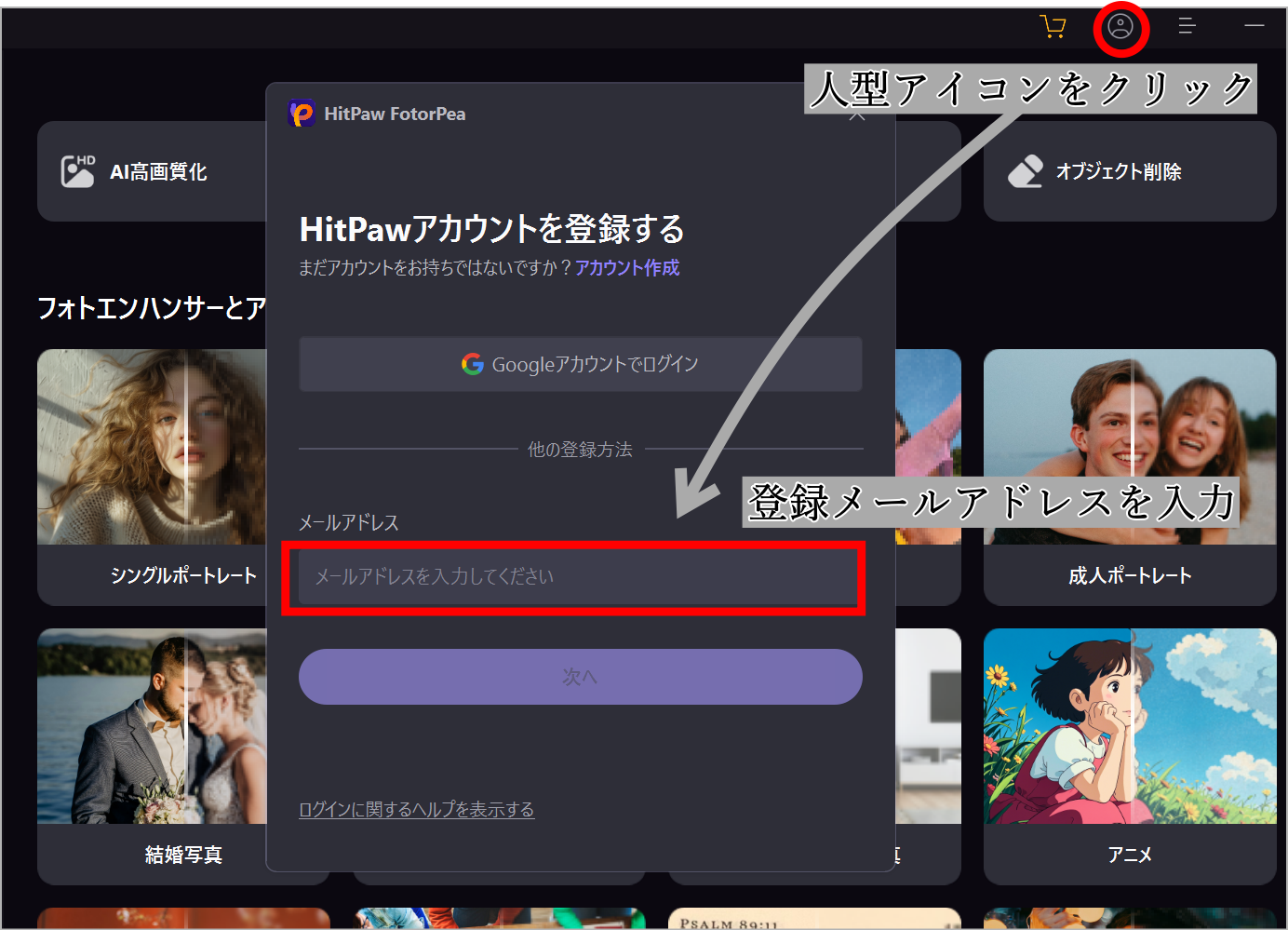Select the AI高画質化 HD icon
The height and width of the screenshot is (930, 1288).
(x=78, y=171)
